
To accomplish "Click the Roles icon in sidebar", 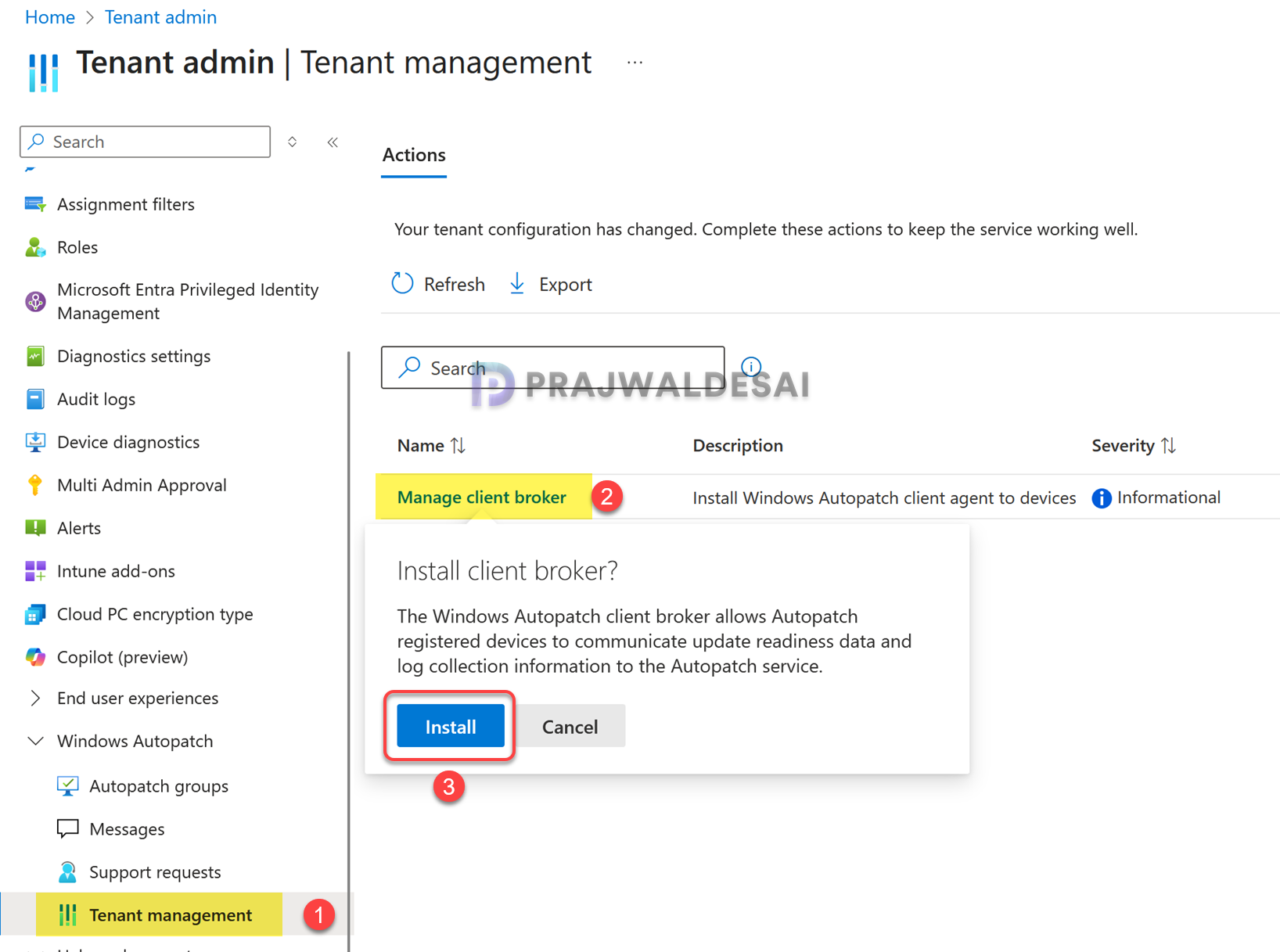I will [35, 247].
